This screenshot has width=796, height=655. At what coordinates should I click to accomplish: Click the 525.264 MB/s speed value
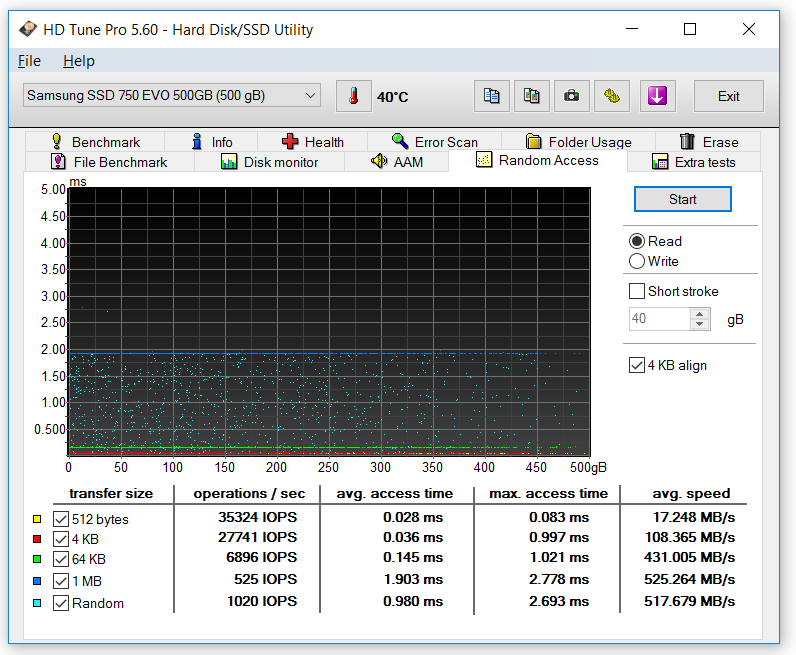click(x=689, y=579)
